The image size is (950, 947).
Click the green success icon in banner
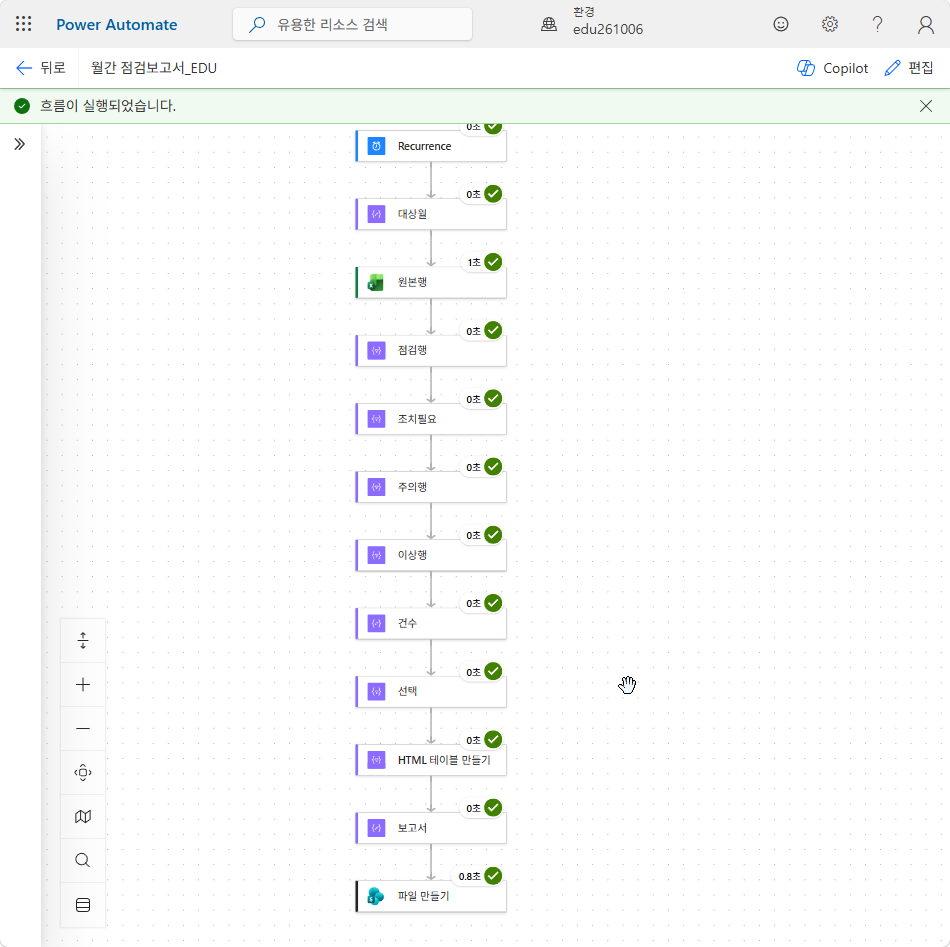[22, 106]
